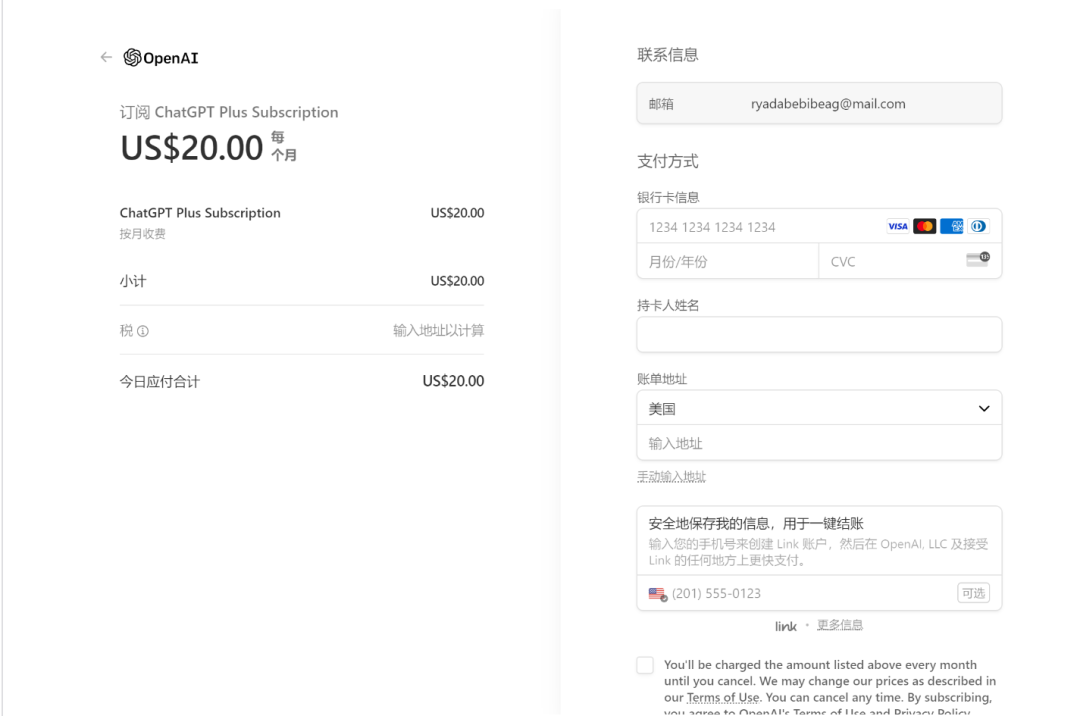Click the Diners Club card icon
1080x716 pixels.
pyautogui.click(x=977, y=226)
